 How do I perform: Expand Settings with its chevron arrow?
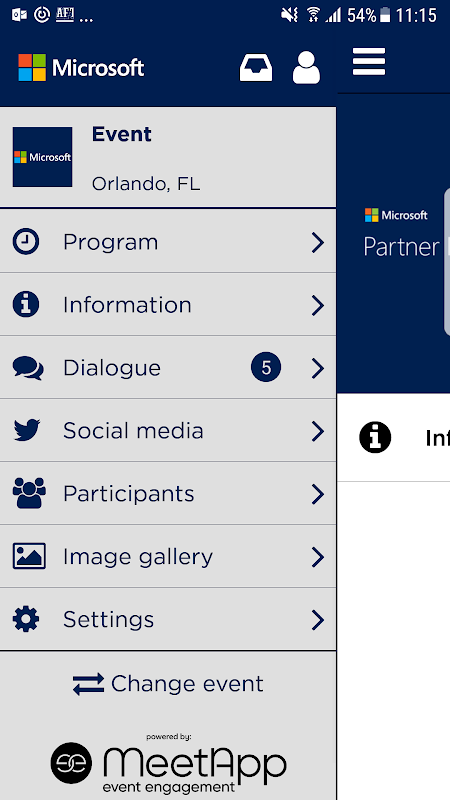pos(318,620)
